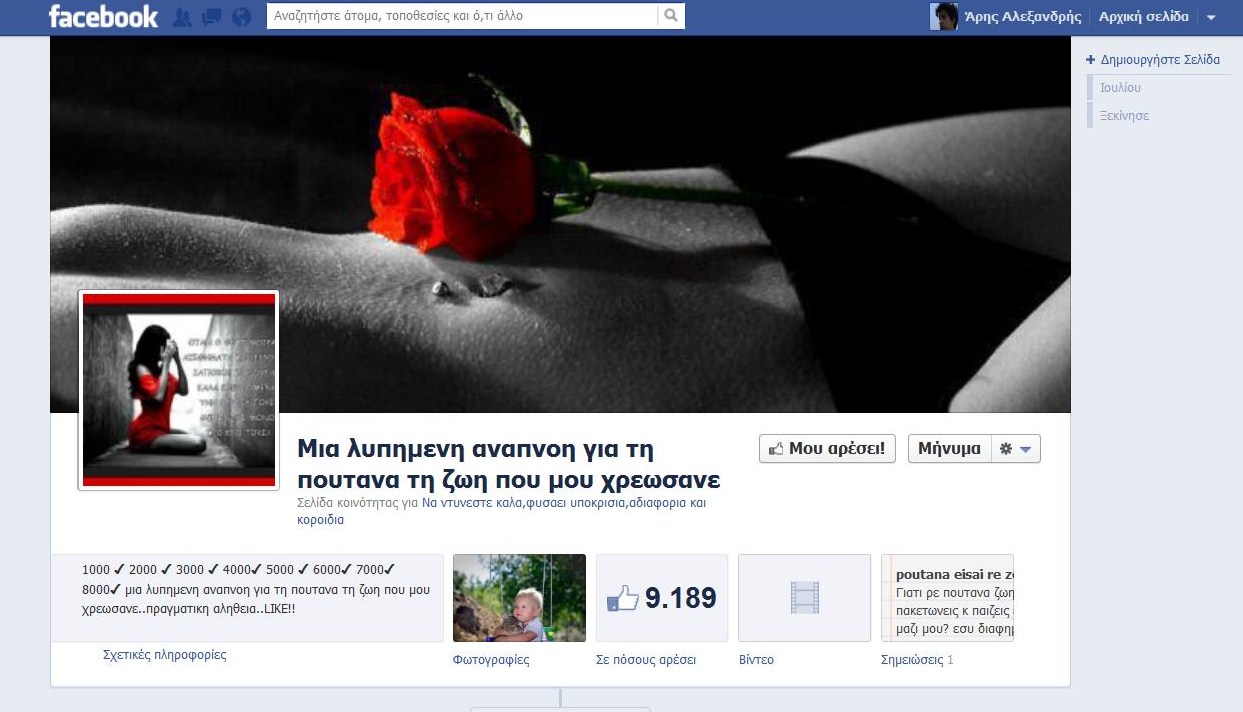Click the Μου αρέσει! like button

[827, 449]
